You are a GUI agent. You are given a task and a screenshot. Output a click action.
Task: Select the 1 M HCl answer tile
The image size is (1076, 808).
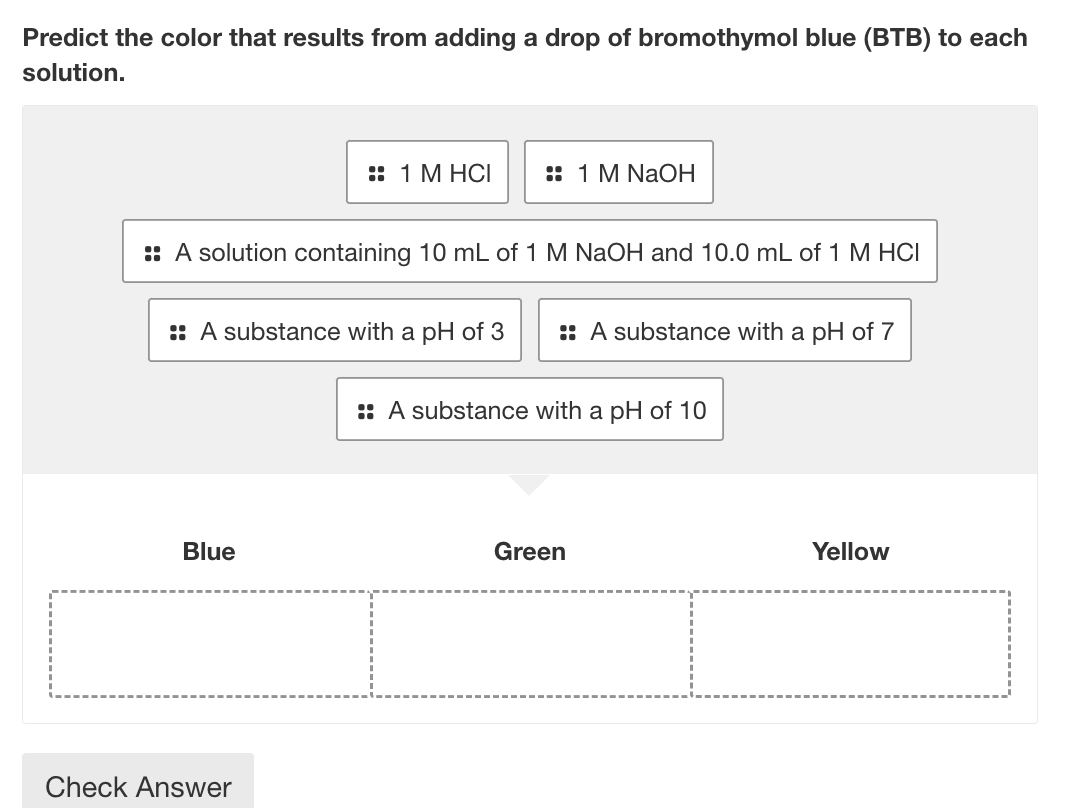pyautogui.click(x=427, y=172)
